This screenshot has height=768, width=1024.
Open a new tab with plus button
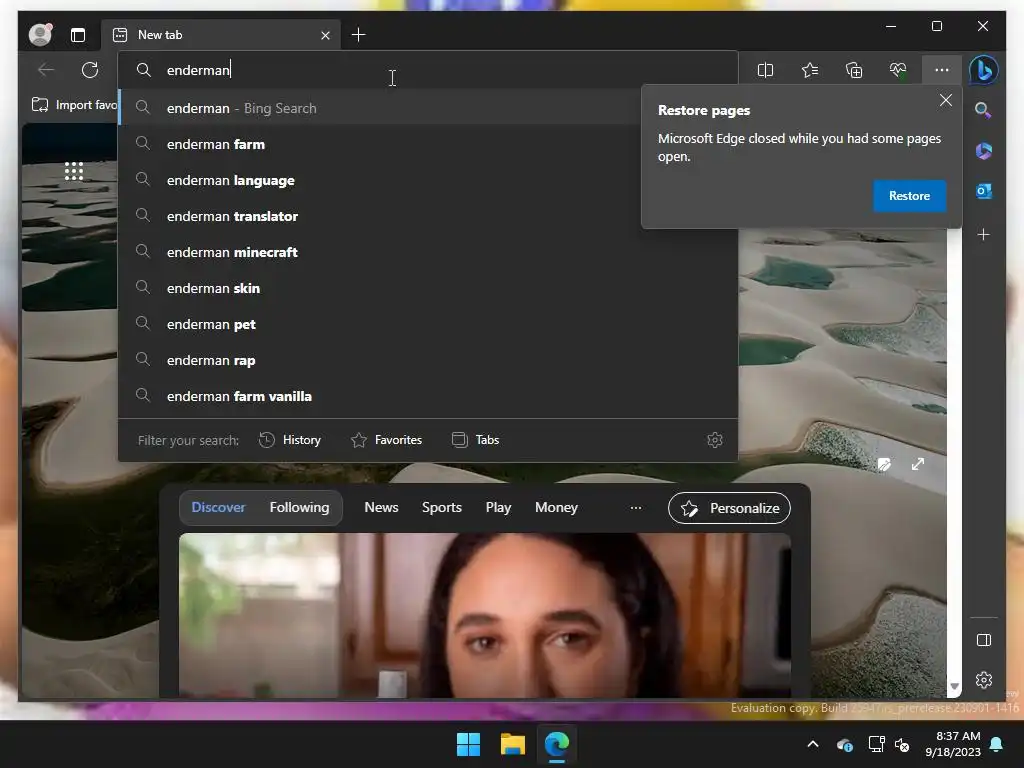(x=359, y=35)
